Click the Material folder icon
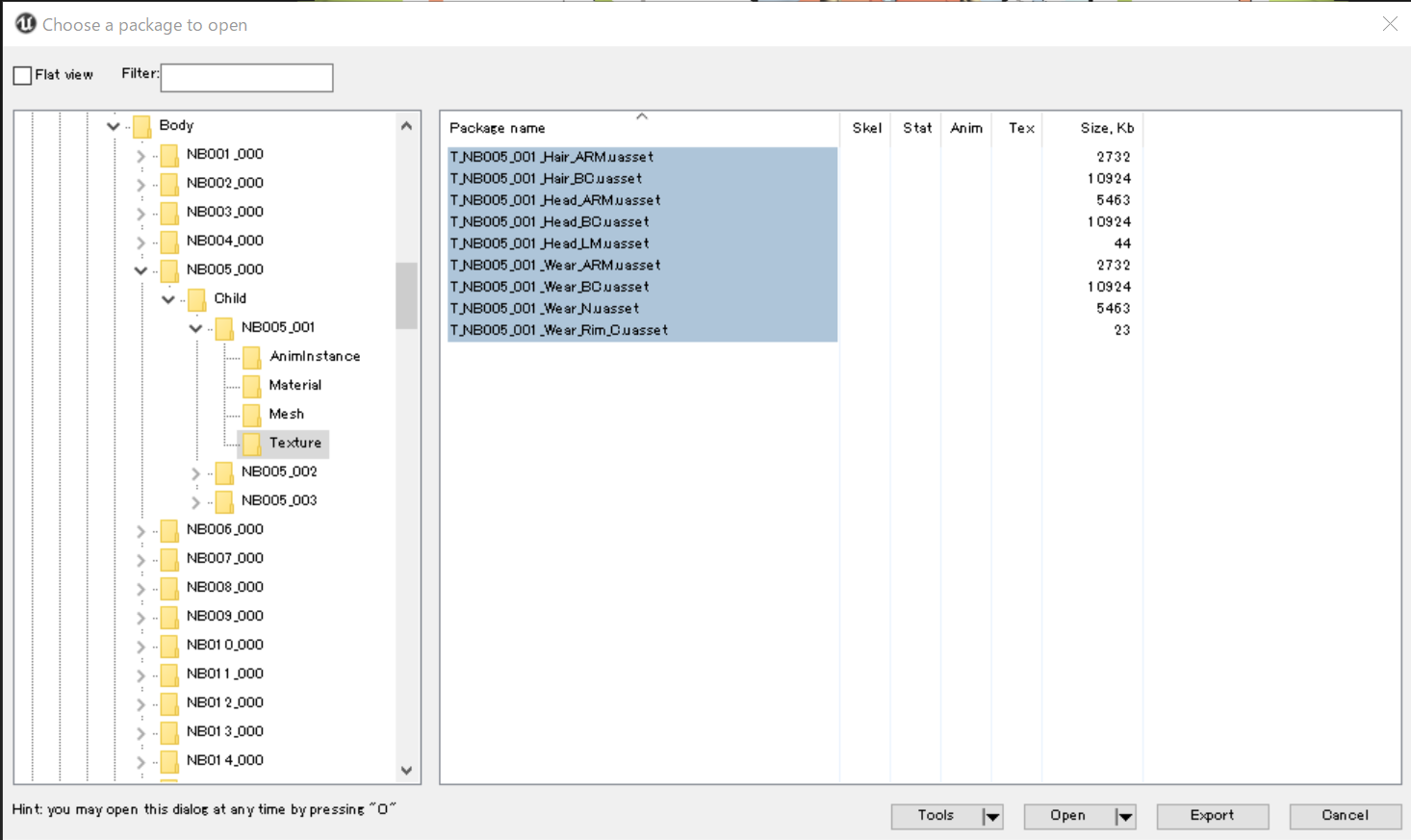 [x=252, y=386]
